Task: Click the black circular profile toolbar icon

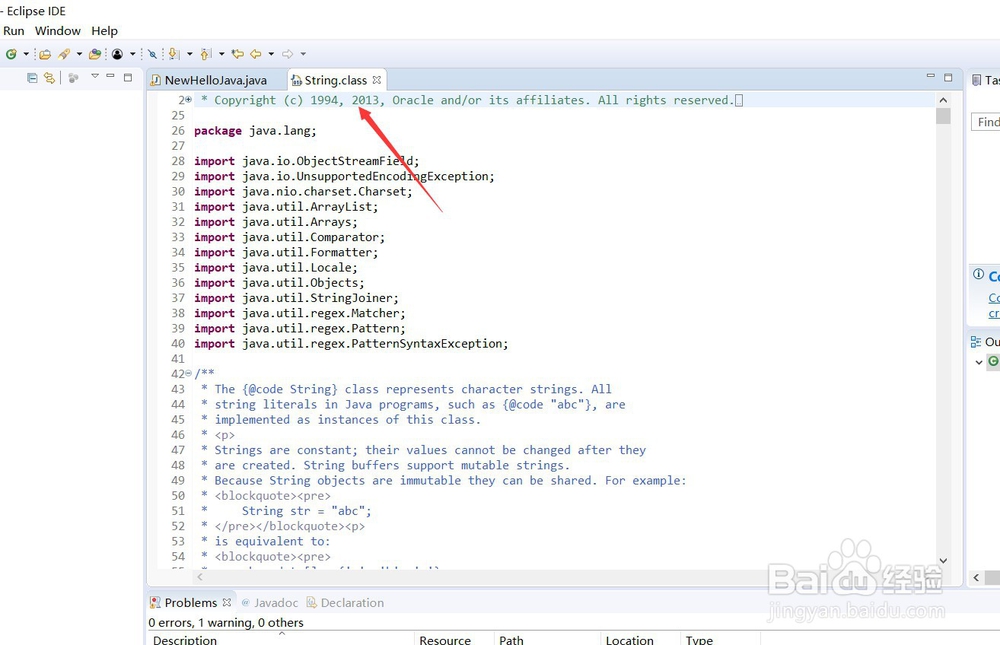Action: pos(117,54)
